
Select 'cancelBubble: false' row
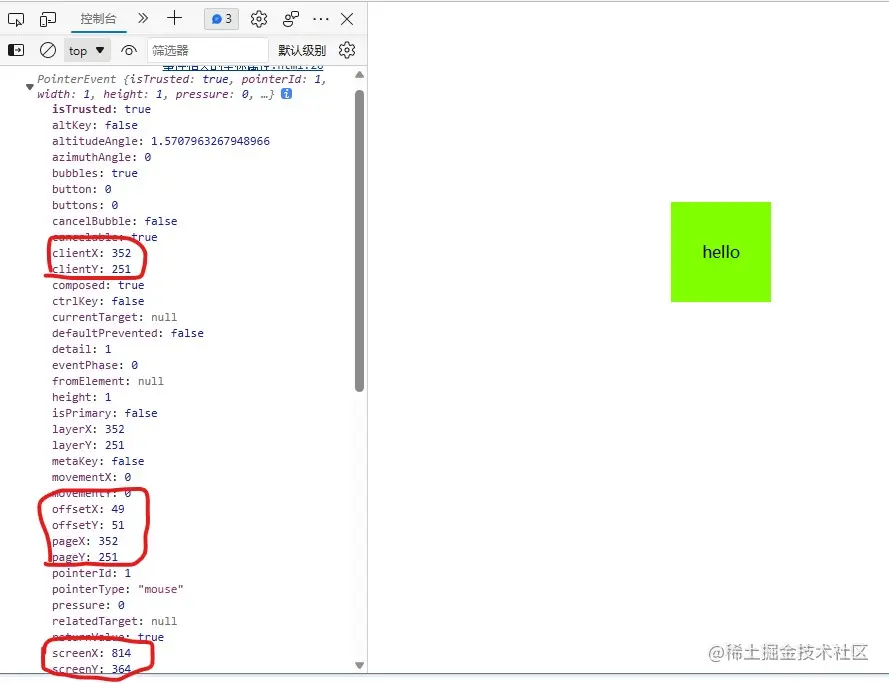[115, 221]
